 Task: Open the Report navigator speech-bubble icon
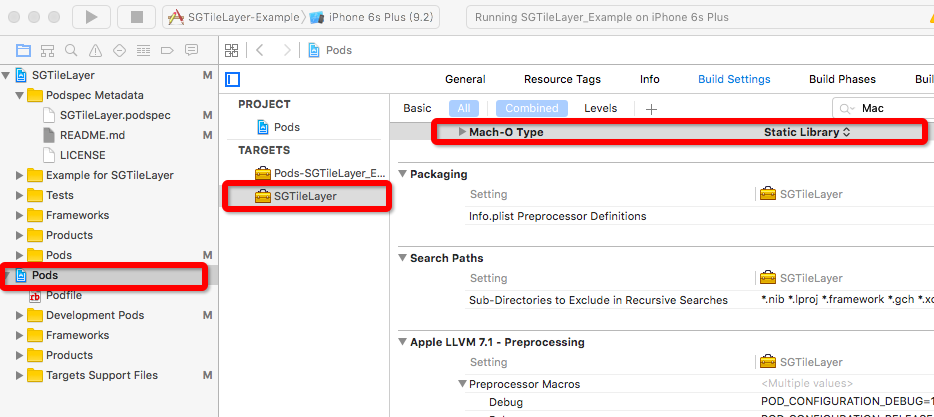coord(191,50)
